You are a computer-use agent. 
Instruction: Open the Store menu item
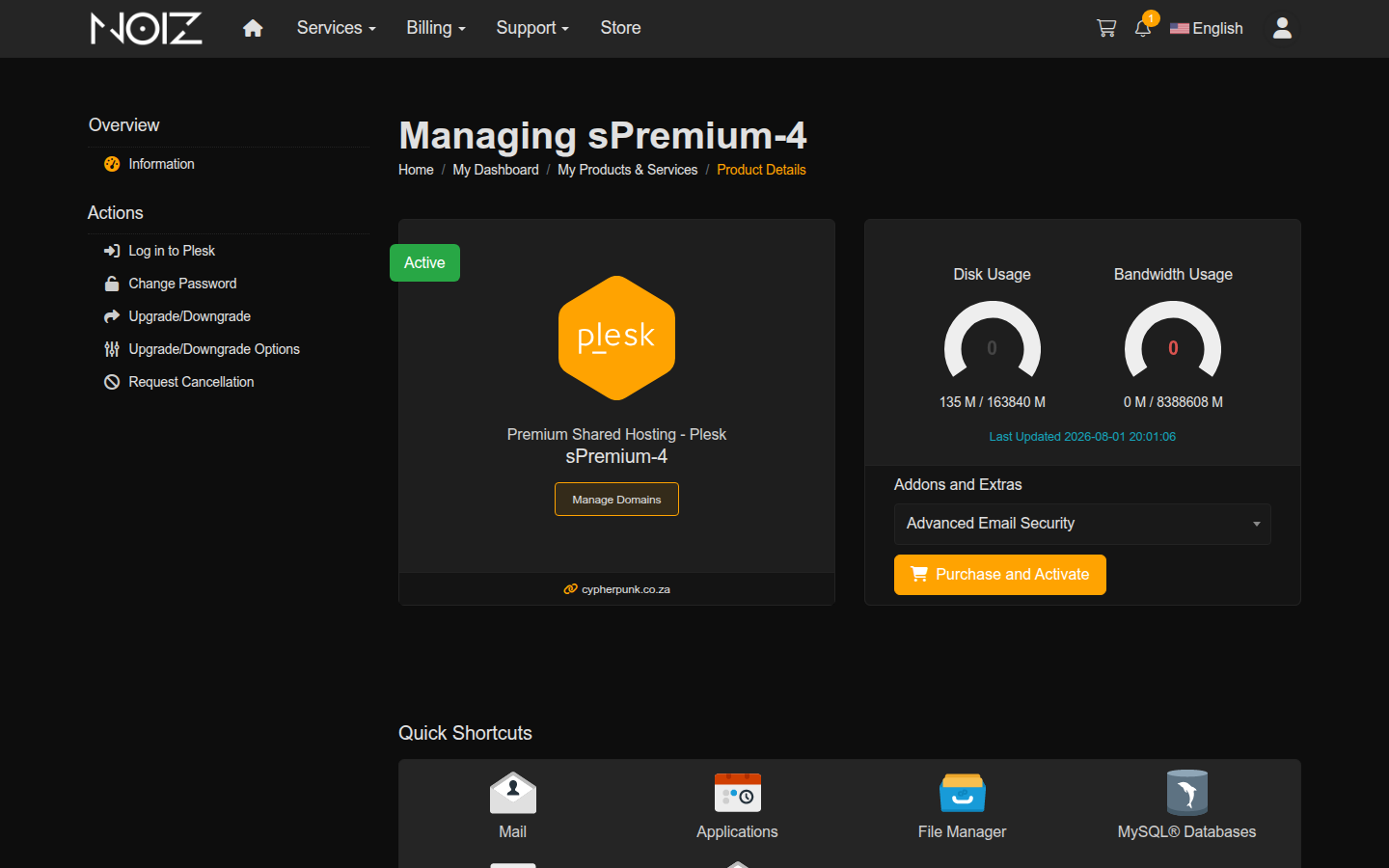[620, 28]
